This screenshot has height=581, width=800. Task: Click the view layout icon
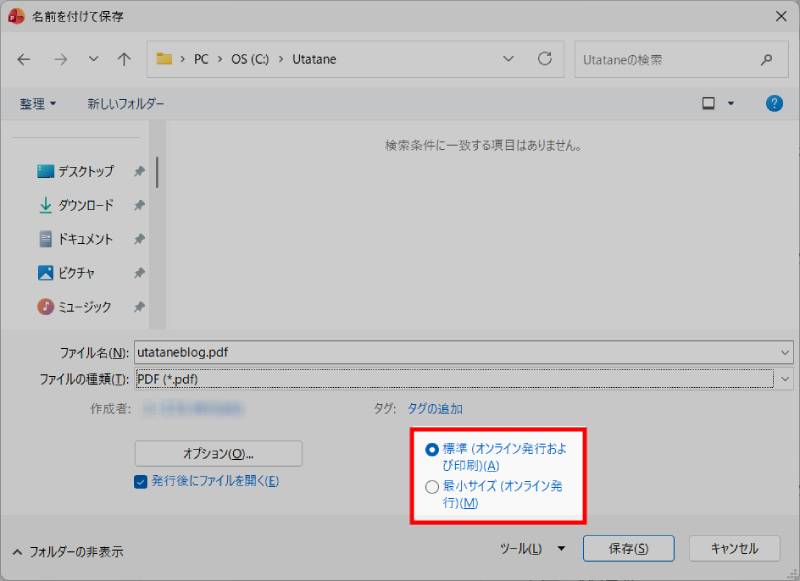point(709,103)
